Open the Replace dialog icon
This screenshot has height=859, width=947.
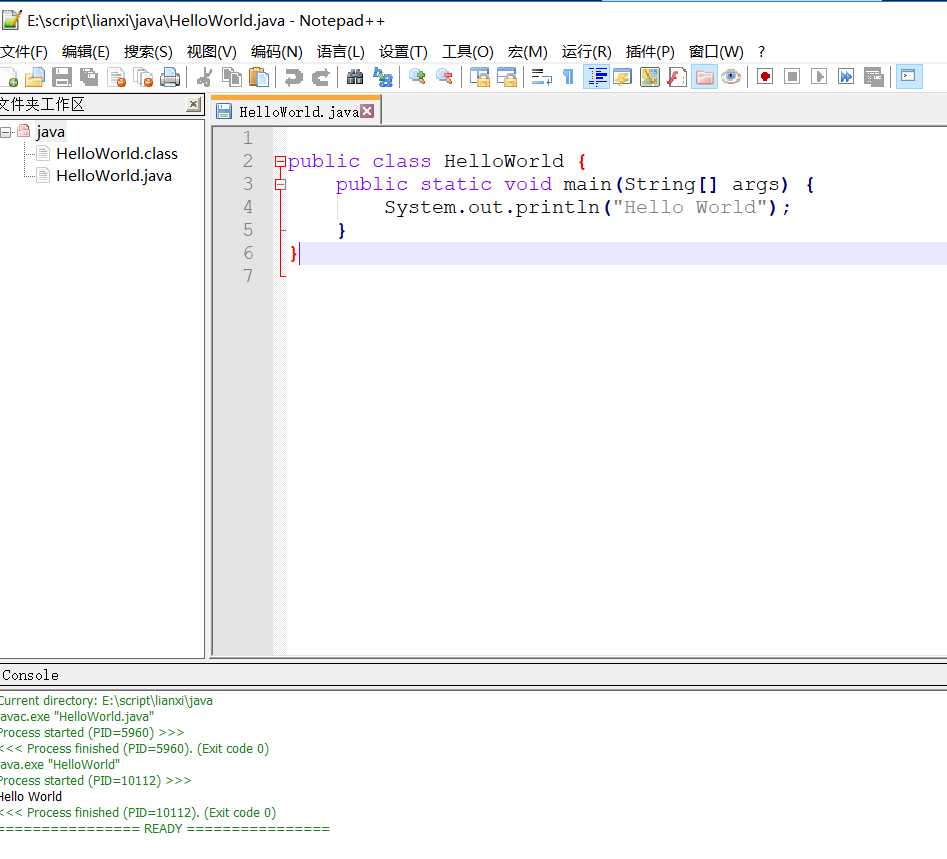point(382,77)
